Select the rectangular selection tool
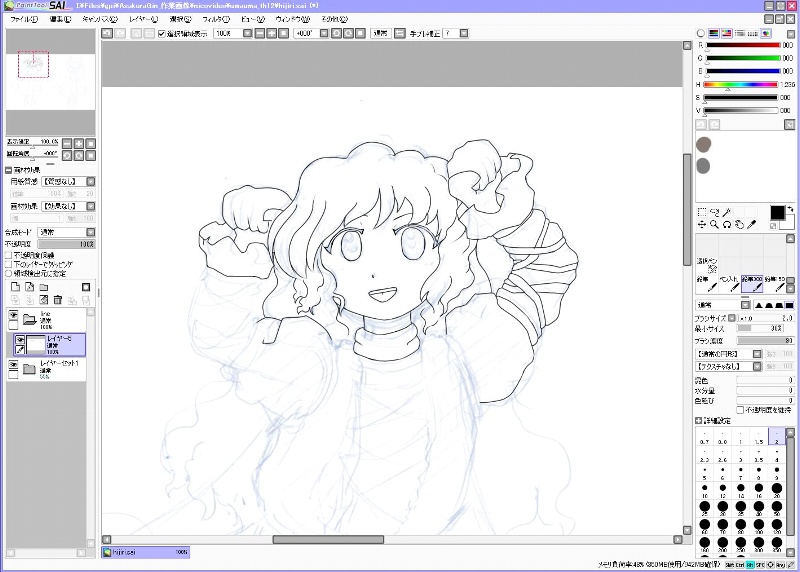 [702, 212]
